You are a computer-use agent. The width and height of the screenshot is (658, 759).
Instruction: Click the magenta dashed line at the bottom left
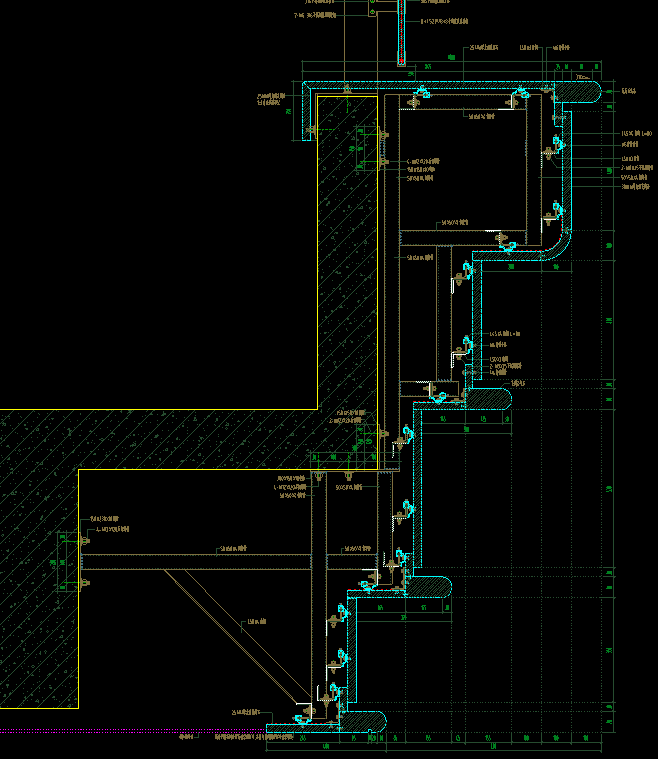[x=100, y=731]
